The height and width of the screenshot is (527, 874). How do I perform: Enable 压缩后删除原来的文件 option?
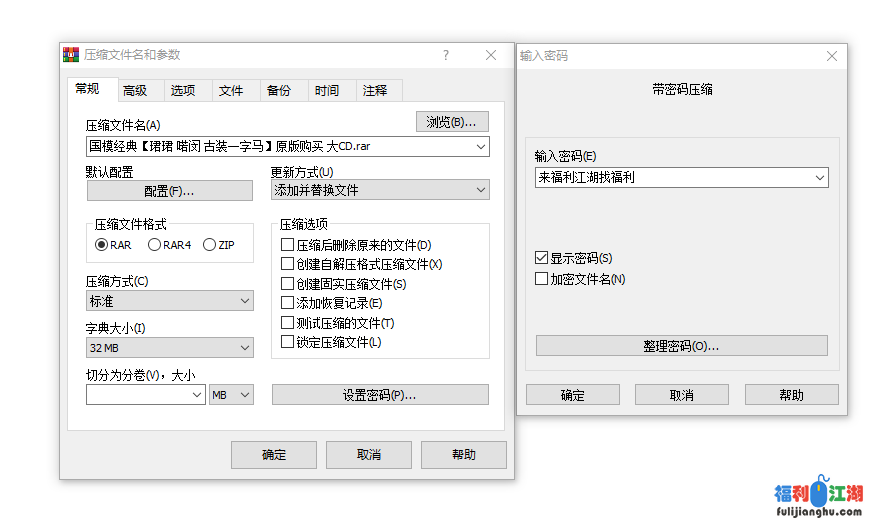tap(288, 245)
